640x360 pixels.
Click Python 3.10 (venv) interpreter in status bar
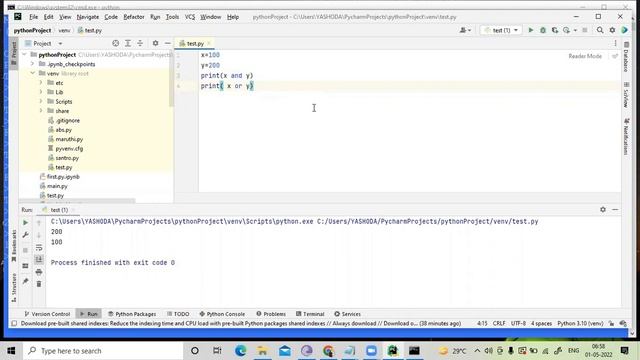(580, 323)
